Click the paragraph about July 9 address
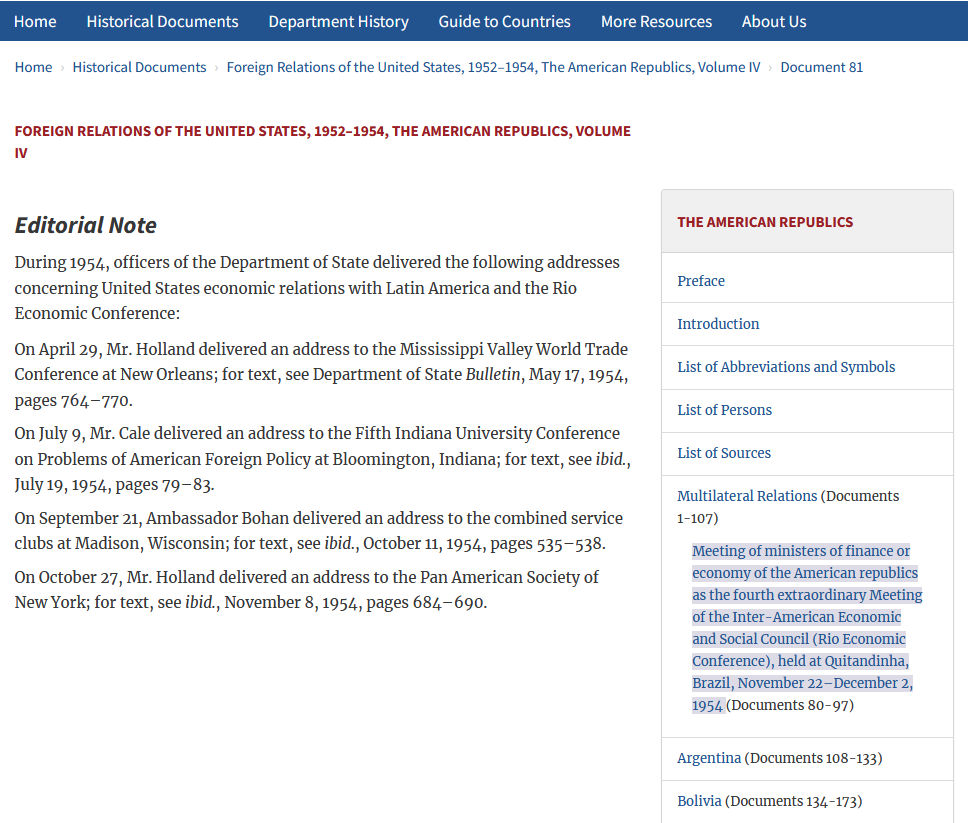This screenshot has height=823, width=968. pyautogui.click(x=323, y=459)
